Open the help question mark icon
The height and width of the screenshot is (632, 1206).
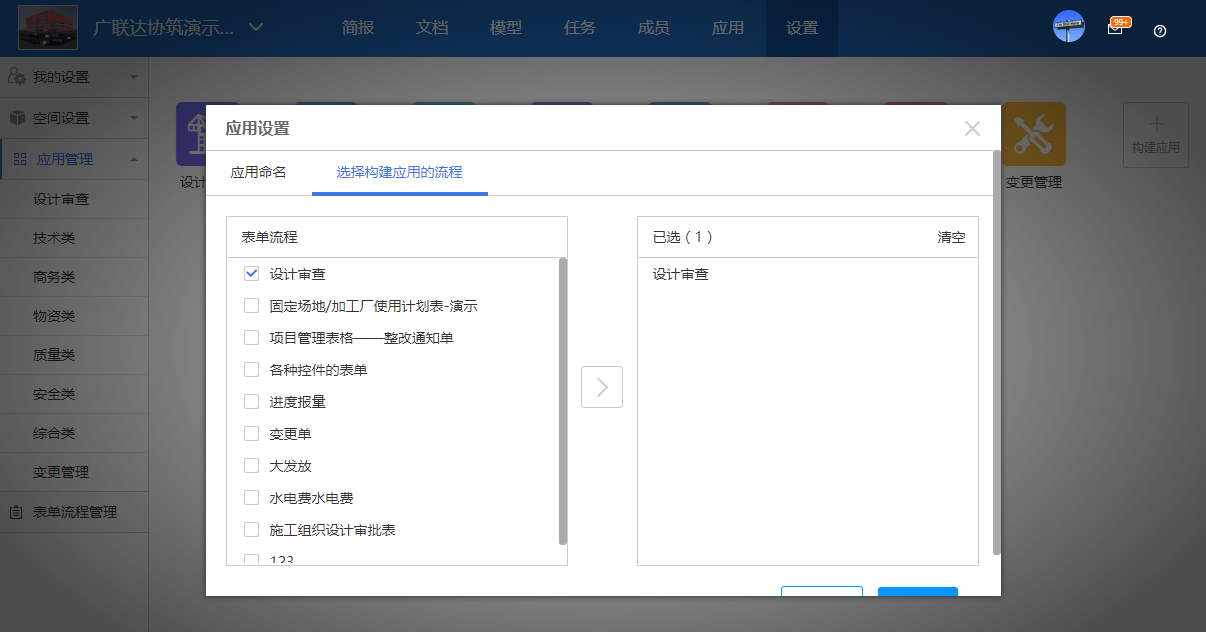[1160, 31]
